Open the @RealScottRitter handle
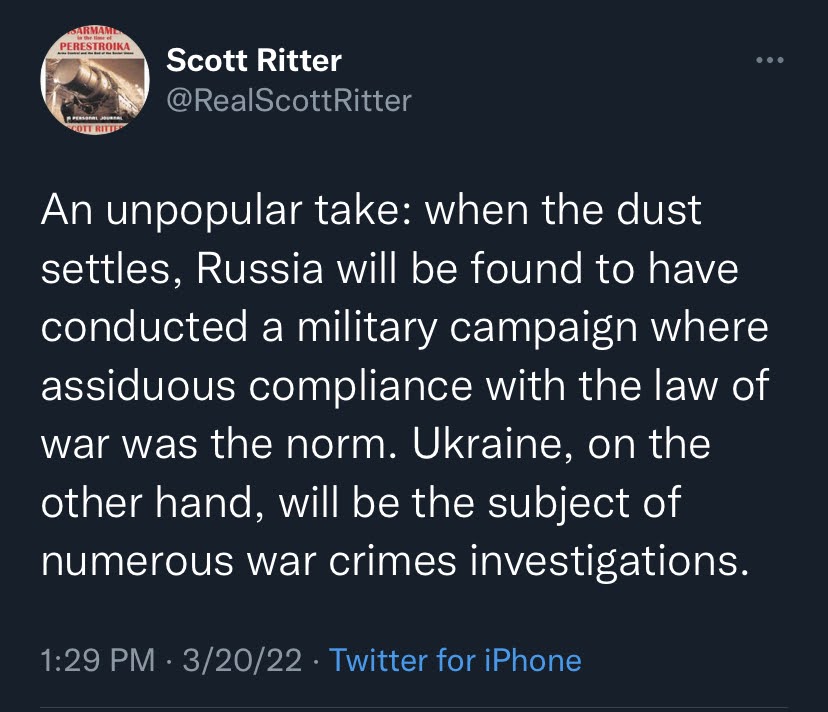 [289, 100]
